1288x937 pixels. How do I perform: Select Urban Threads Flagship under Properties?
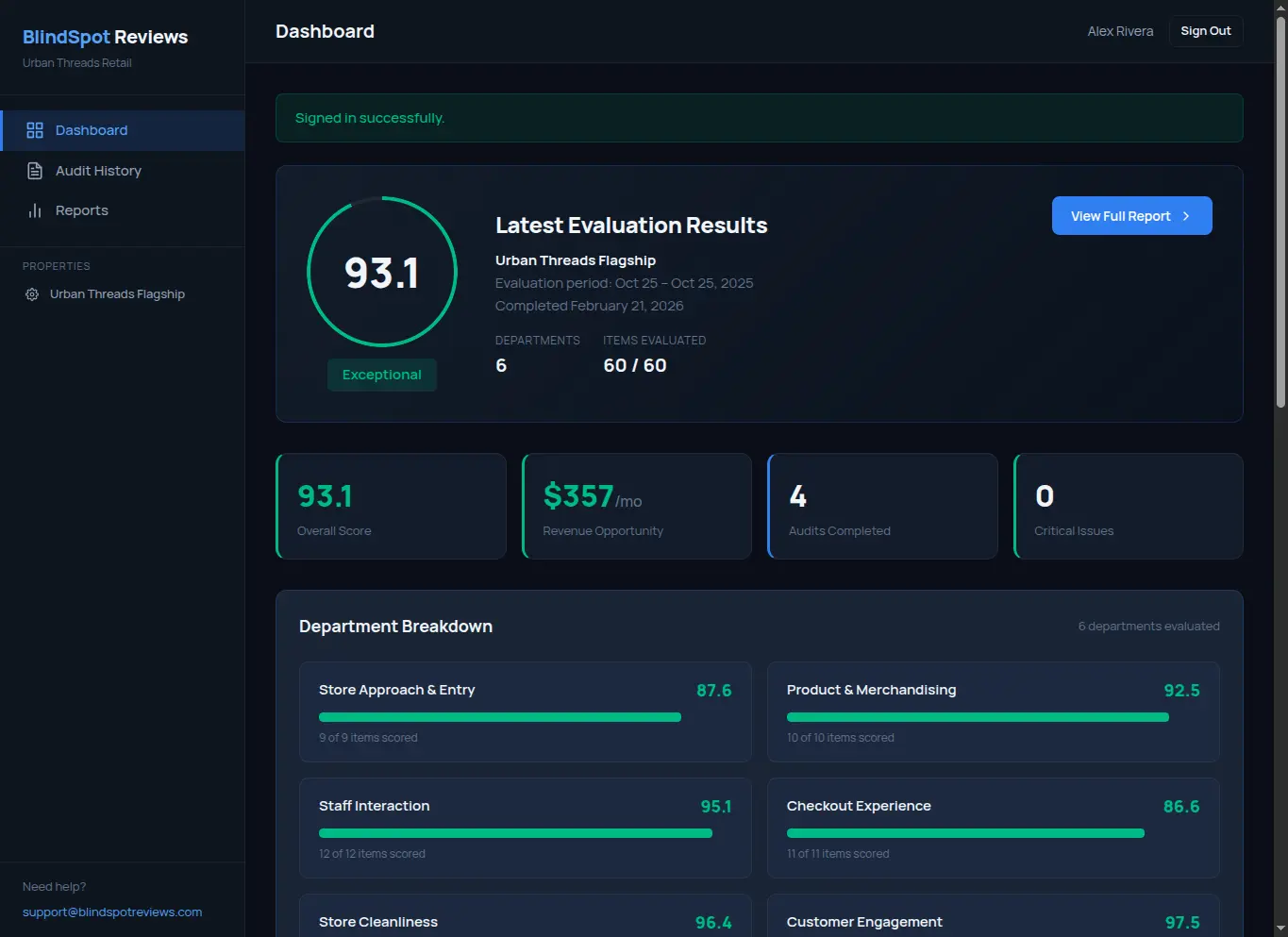click(x=117, y=293)
